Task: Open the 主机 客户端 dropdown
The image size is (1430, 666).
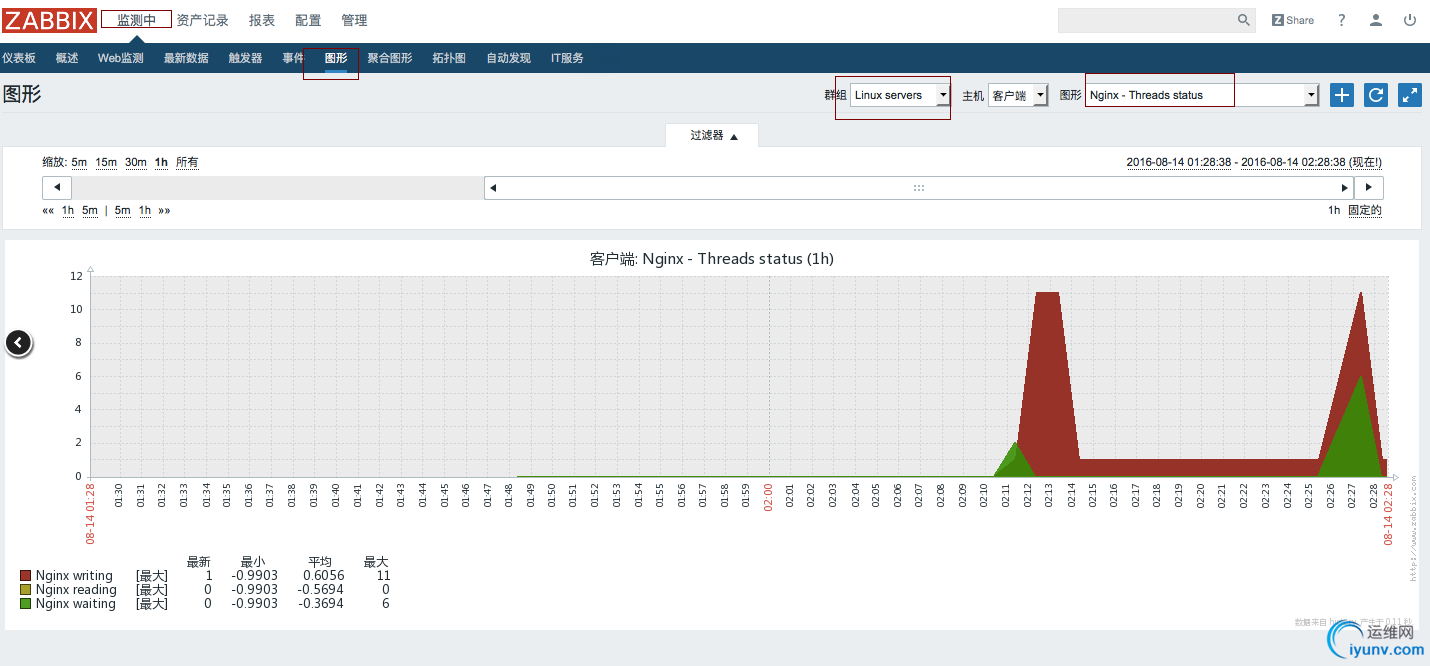Action: coord(1018,95)
